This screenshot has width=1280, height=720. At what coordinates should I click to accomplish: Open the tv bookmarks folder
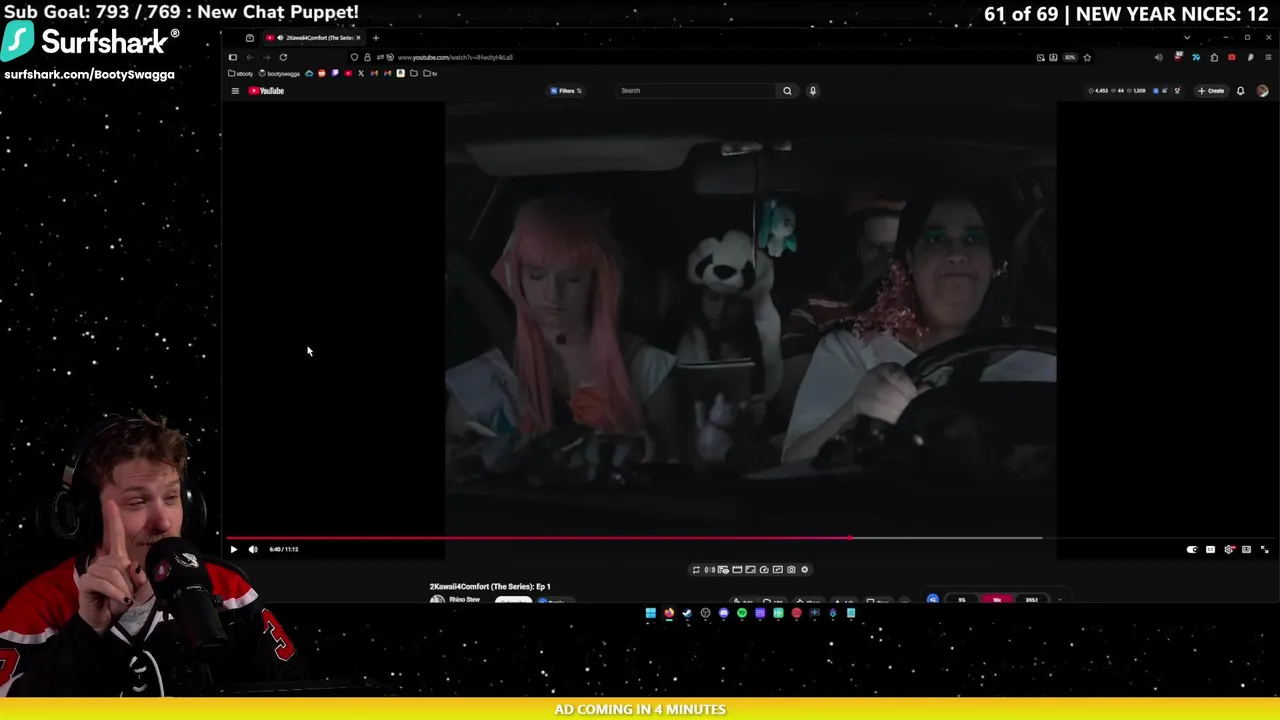428,73
